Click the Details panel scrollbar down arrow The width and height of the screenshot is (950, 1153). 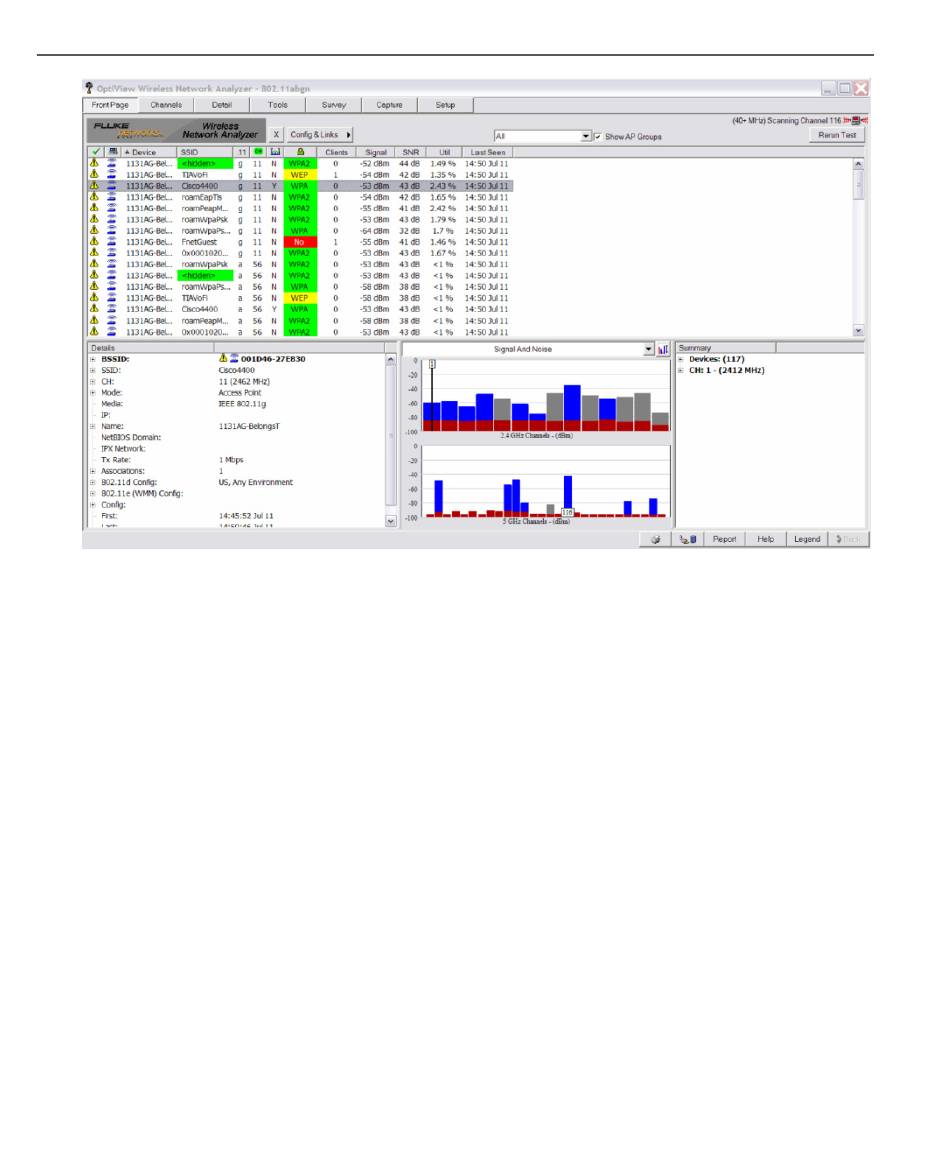tap(390, 521)
